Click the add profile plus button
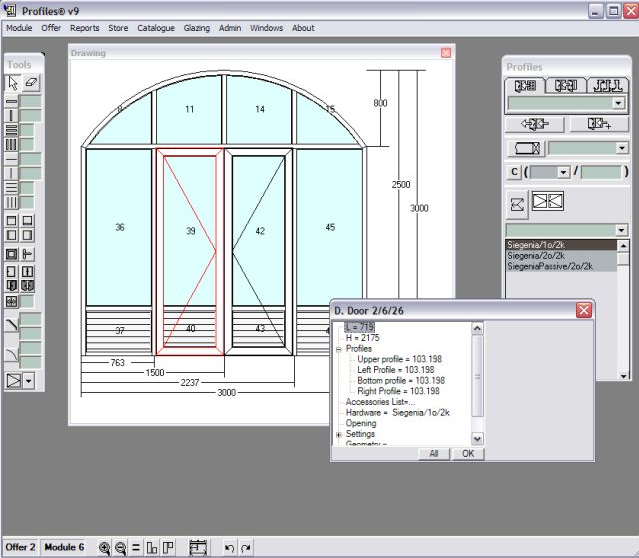Screen dimensions: 639x558 599,124
